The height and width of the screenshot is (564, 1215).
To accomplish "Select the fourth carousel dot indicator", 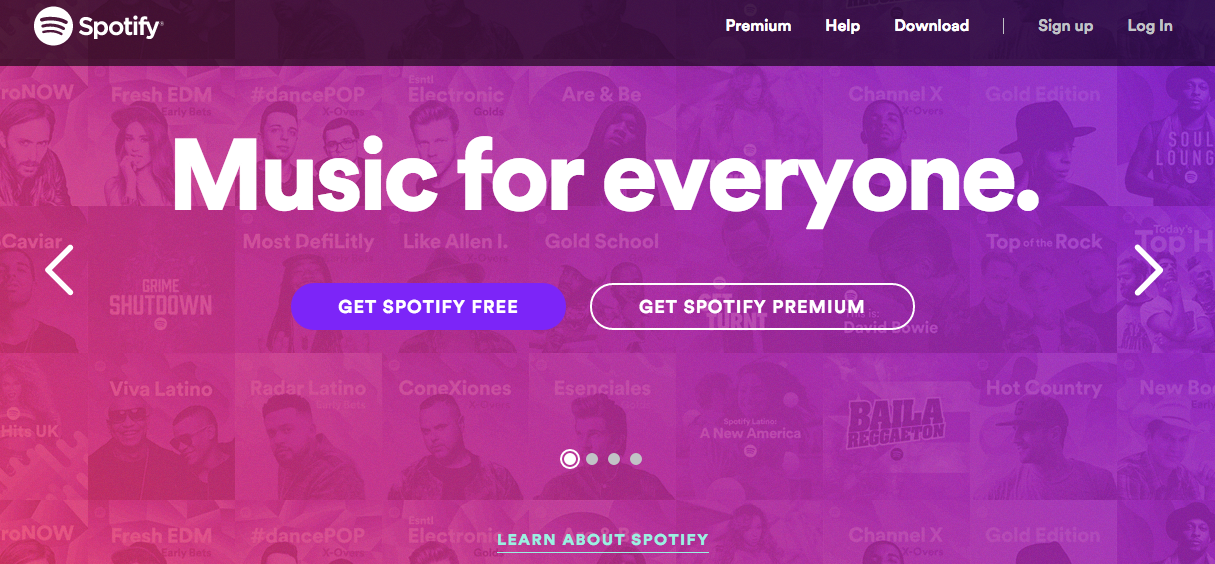I will (636, 459).
